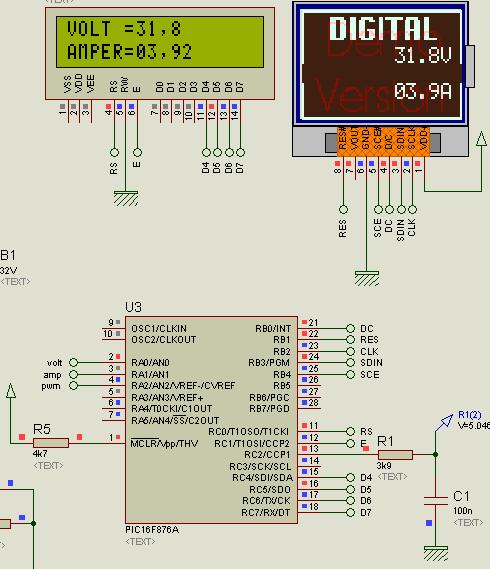Select the D7 terminal under the green LCD
490x569 pixels.
(240, 152)
